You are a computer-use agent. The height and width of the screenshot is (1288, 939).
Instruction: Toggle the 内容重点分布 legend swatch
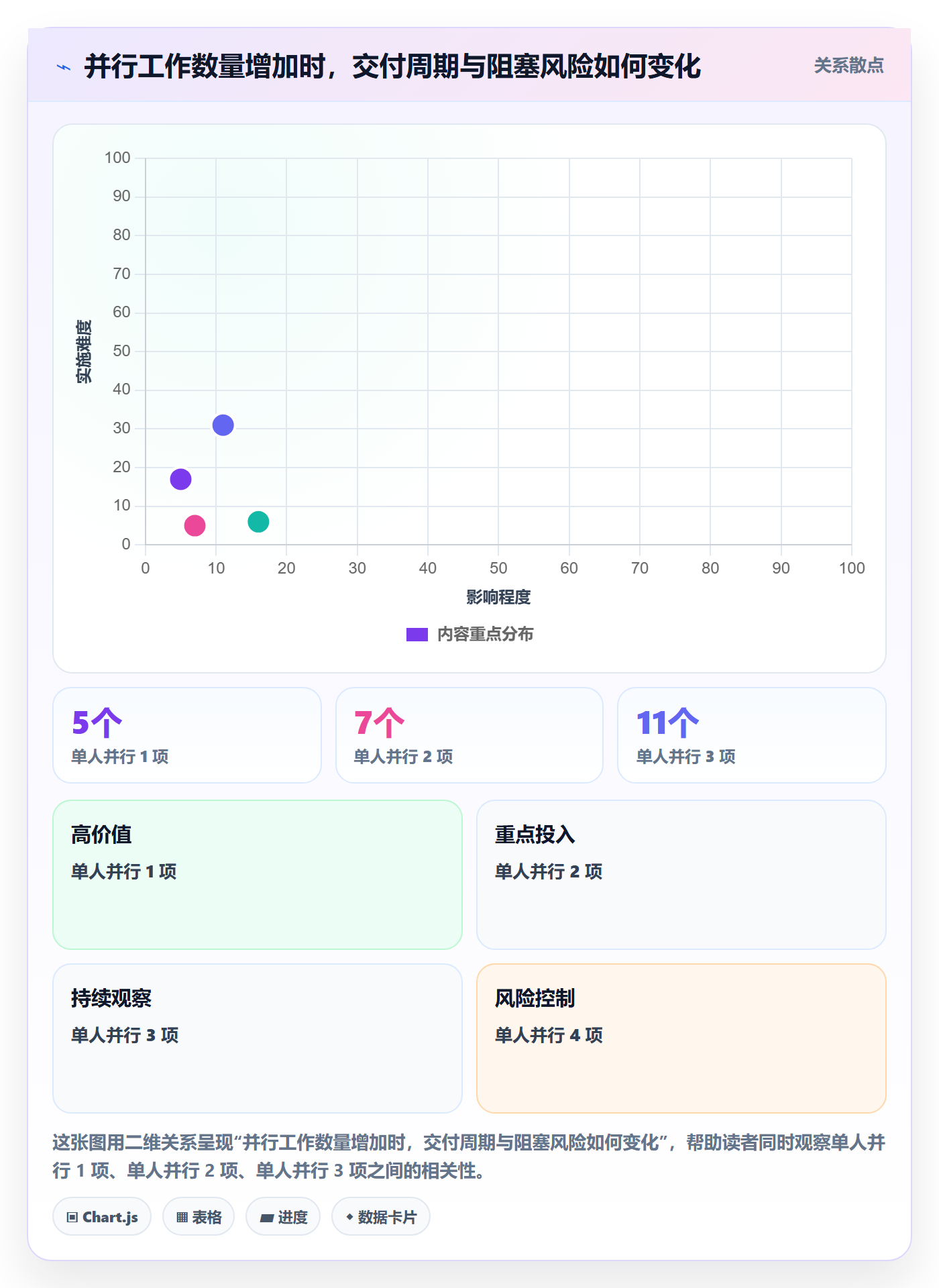417,635
